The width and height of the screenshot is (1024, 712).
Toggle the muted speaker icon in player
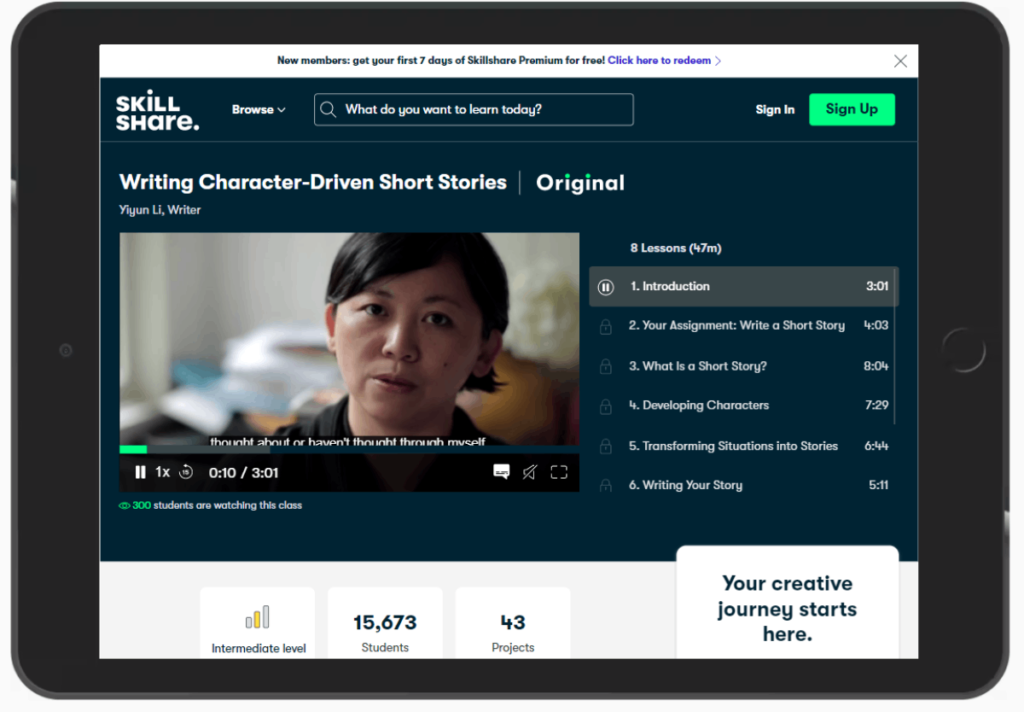click(530, 472)
